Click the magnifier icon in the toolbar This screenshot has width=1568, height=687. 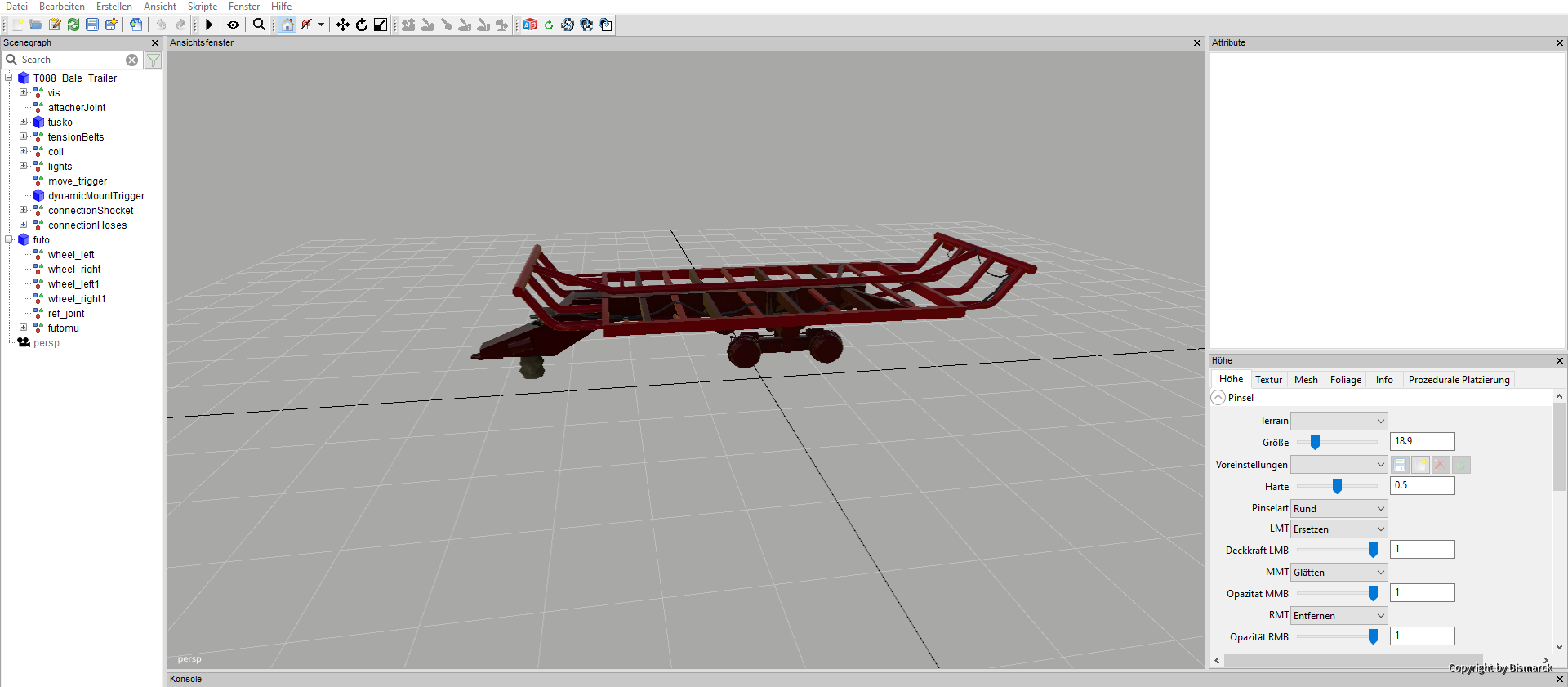[259, 25]
